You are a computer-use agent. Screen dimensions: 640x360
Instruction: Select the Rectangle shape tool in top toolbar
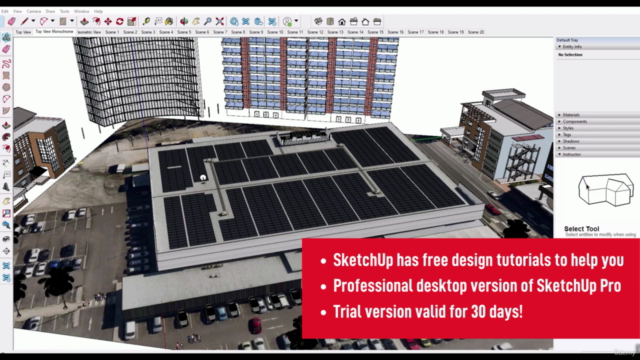[63, 21]
